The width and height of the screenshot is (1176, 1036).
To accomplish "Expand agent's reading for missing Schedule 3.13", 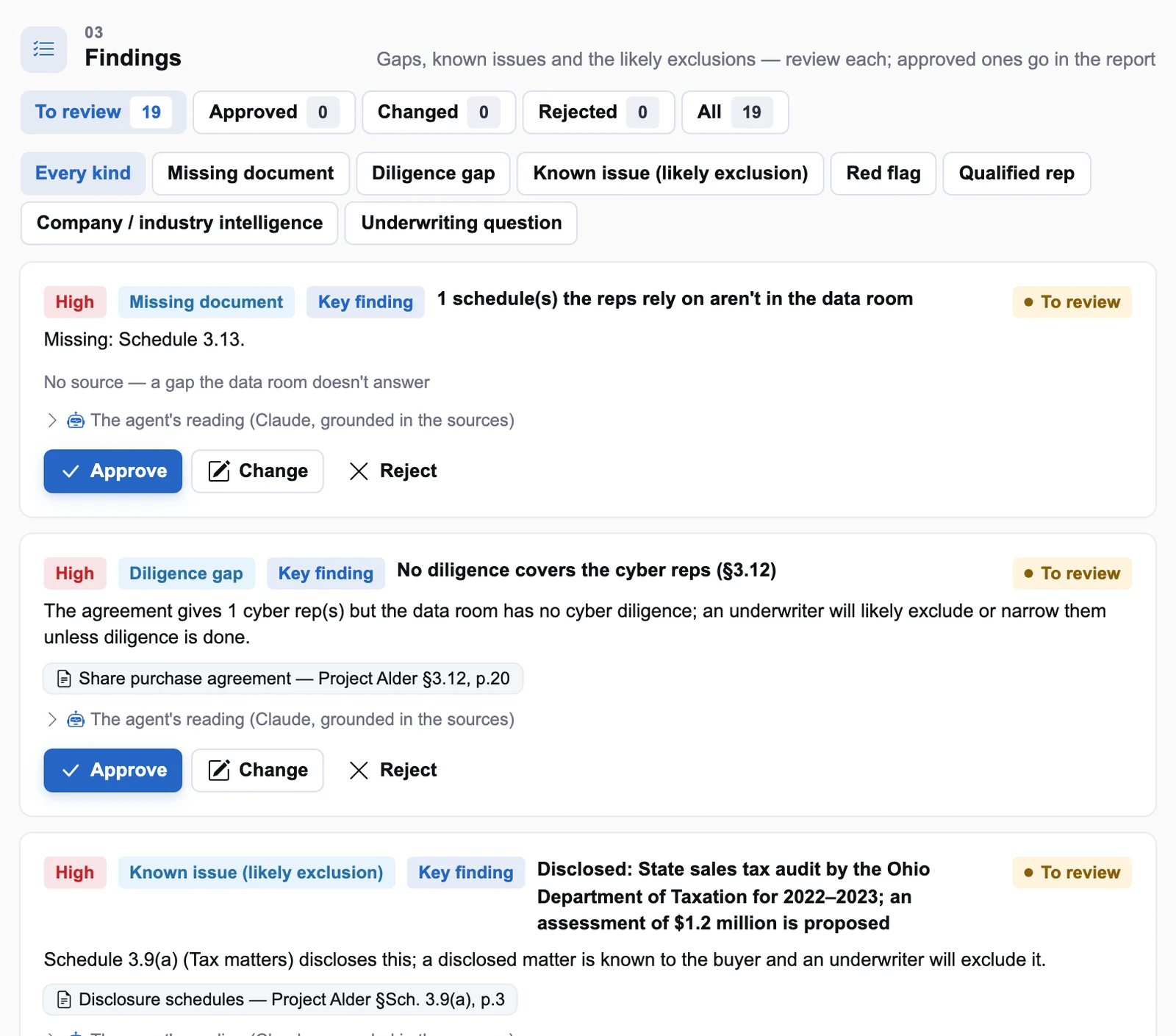I will [x=279, y=421].
